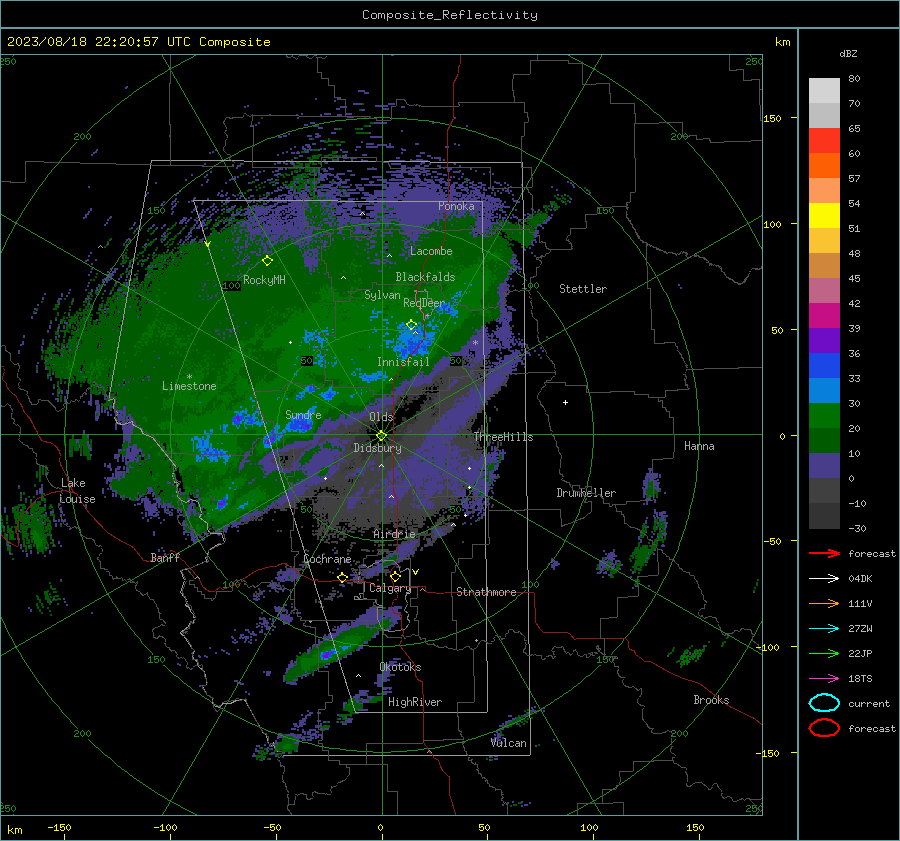Click the yellow diamond marker at Red Deer
This screenshot has width=900, height=841.
point(411,324)
